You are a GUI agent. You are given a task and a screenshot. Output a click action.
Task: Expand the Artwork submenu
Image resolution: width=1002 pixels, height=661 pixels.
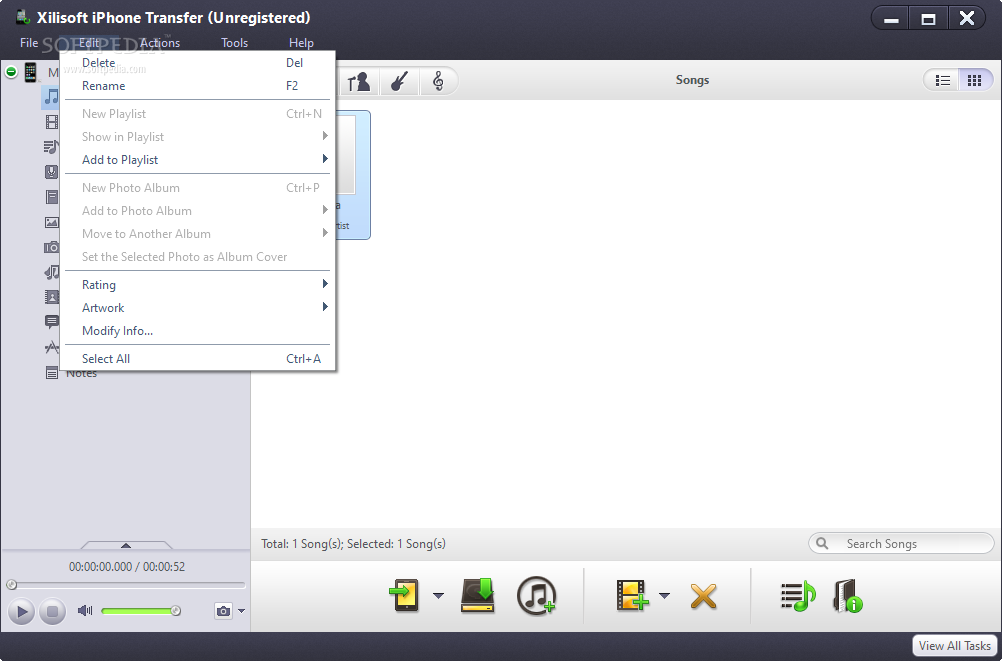197,307
